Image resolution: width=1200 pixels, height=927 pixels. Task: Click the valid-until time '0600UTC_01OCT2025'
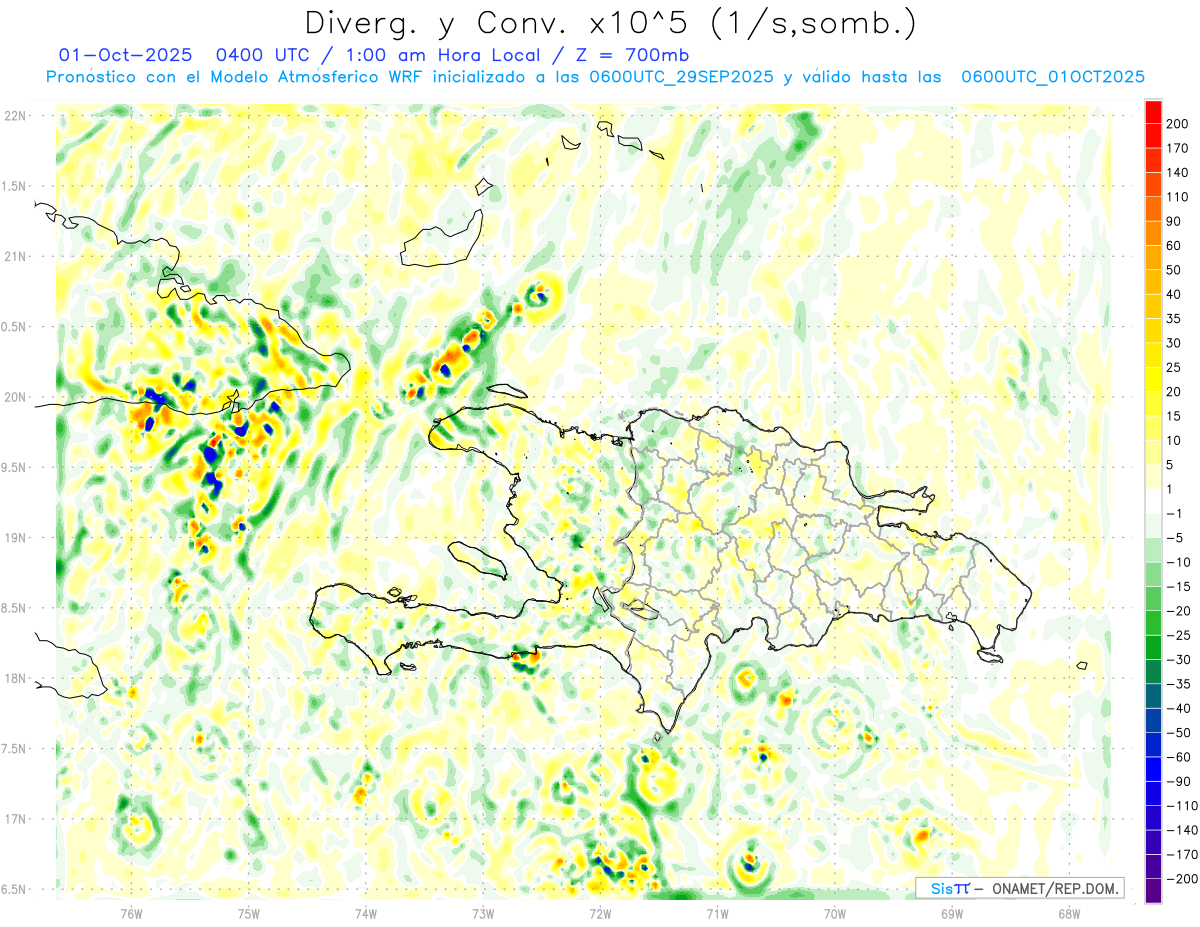pos(1053,77)
